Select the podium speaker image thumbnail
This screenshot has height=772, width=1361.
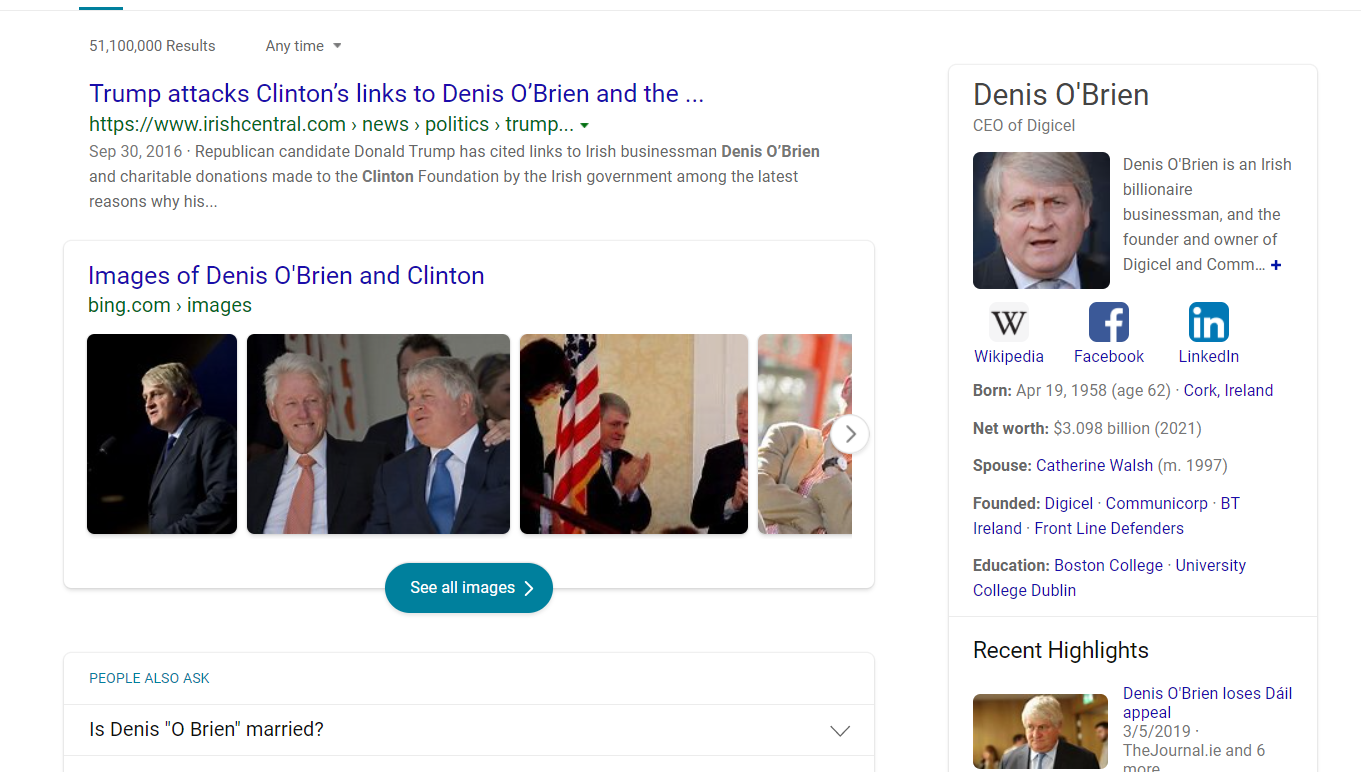tap(162, 434)
